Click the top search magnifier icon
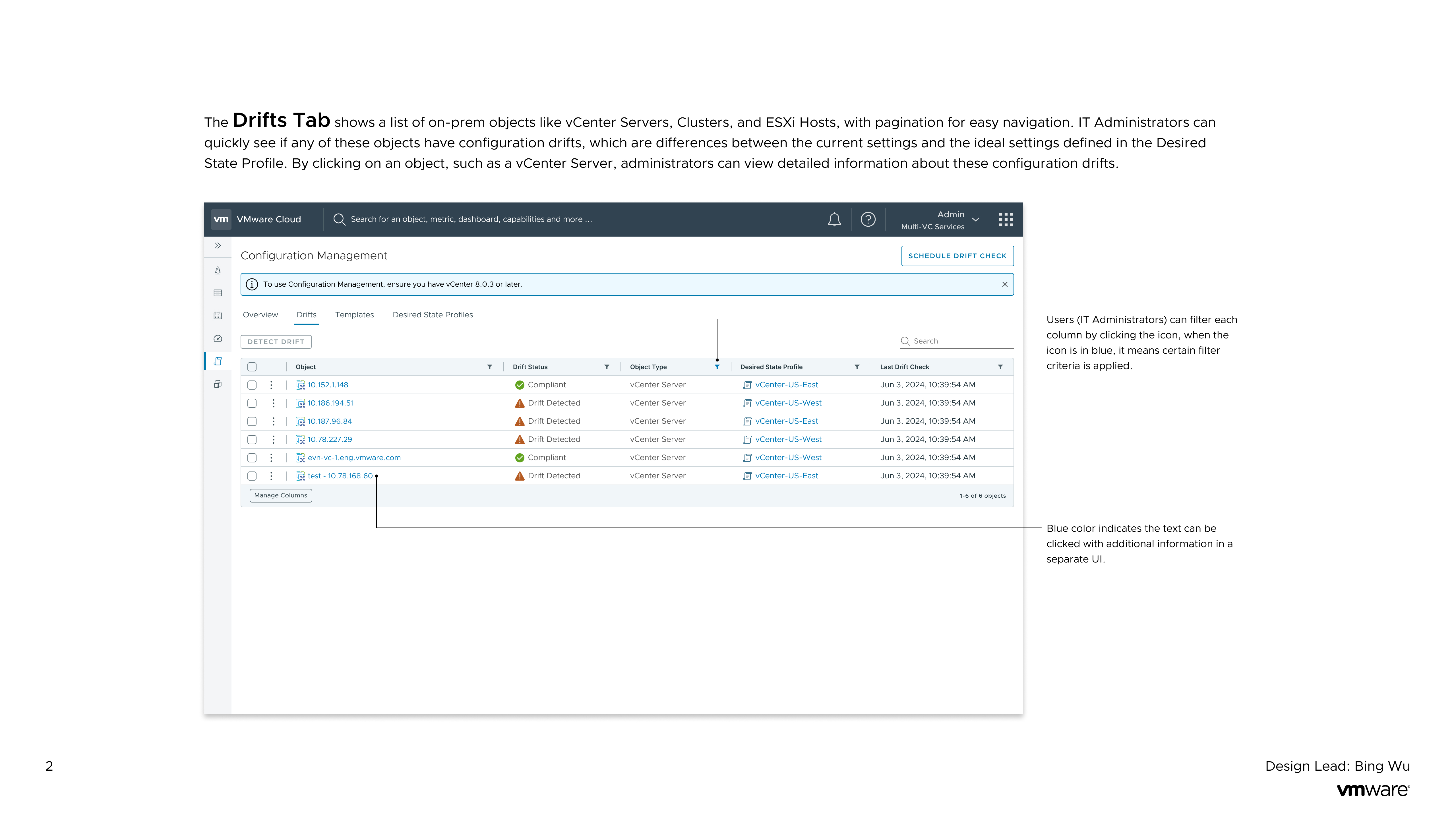Screen dimensions: 1456x819 (339, 219)
